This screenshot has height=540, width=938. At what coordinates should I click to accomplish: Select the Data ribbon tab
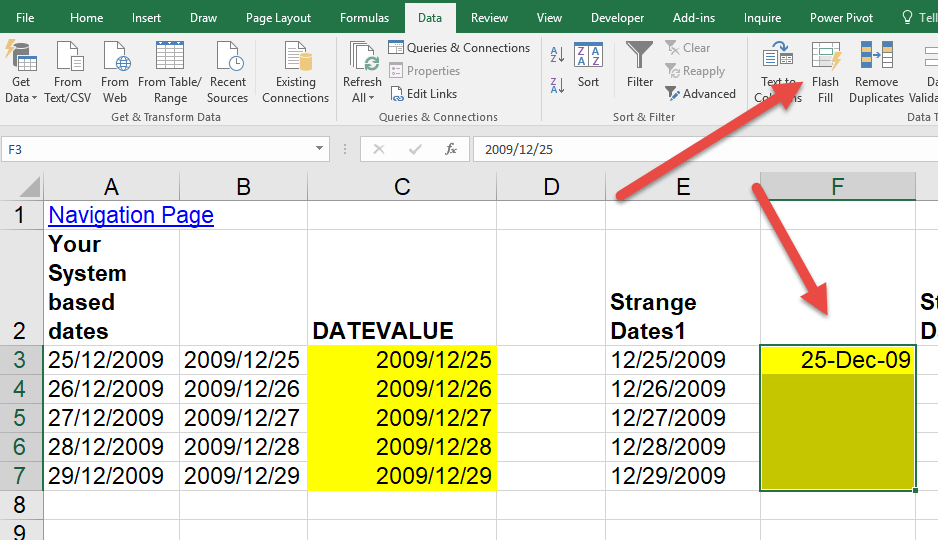pos(430,18)
